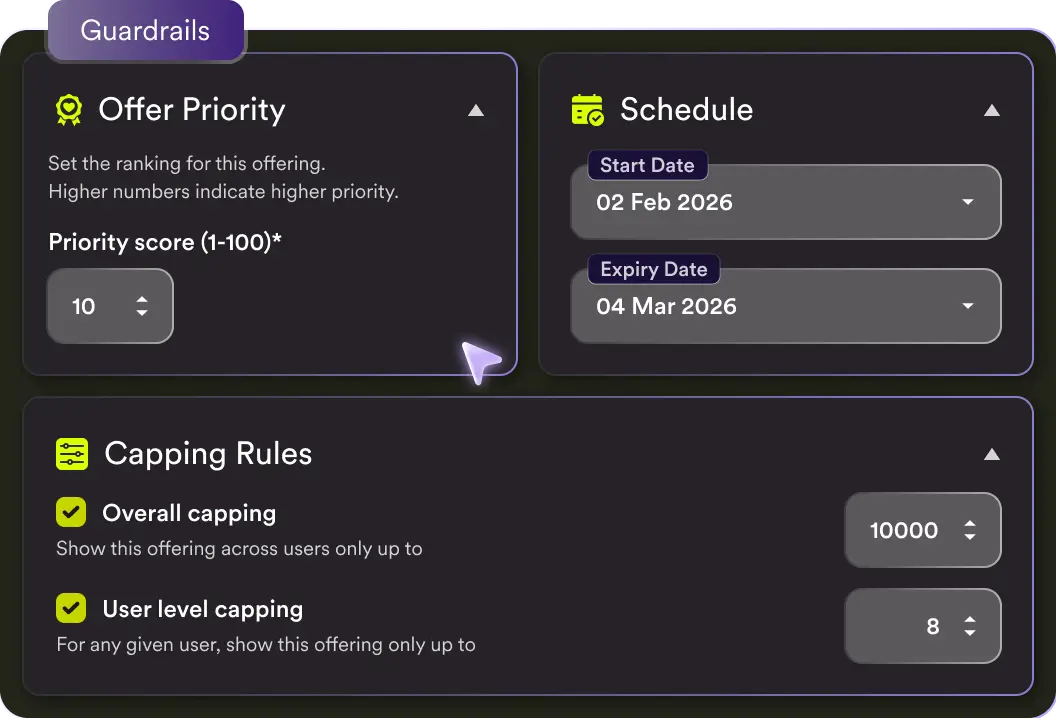Click the Capping Rules heading text
This screenshot has height=718, width=1056.
(x=208, y=454)
